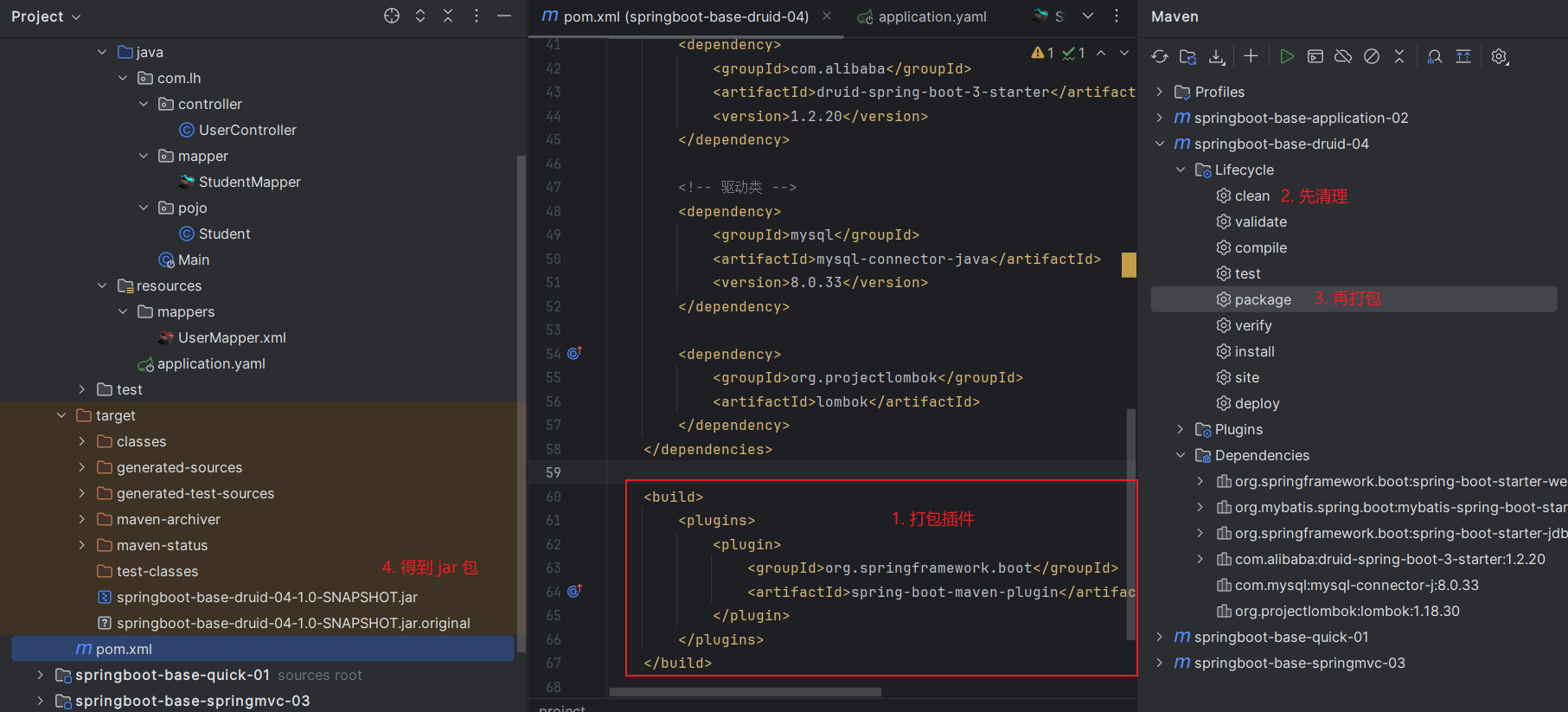Viewport: 1568px width, 712px height.
Task: Go to previous highlighted problem arrow
Action: click(1101, 53)
